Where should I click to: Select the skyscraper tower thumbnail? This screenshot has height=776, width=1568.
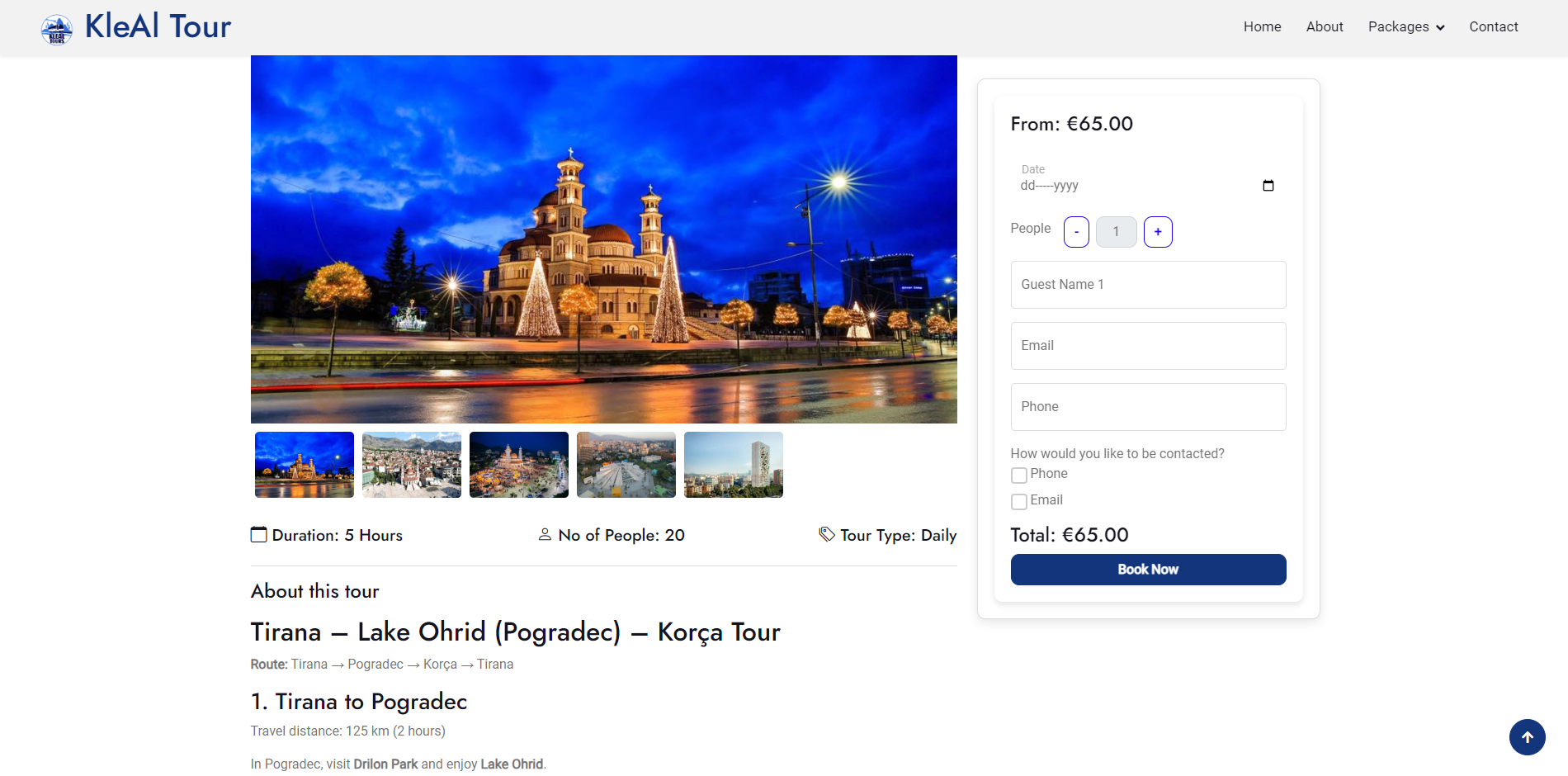coord(734,465)
